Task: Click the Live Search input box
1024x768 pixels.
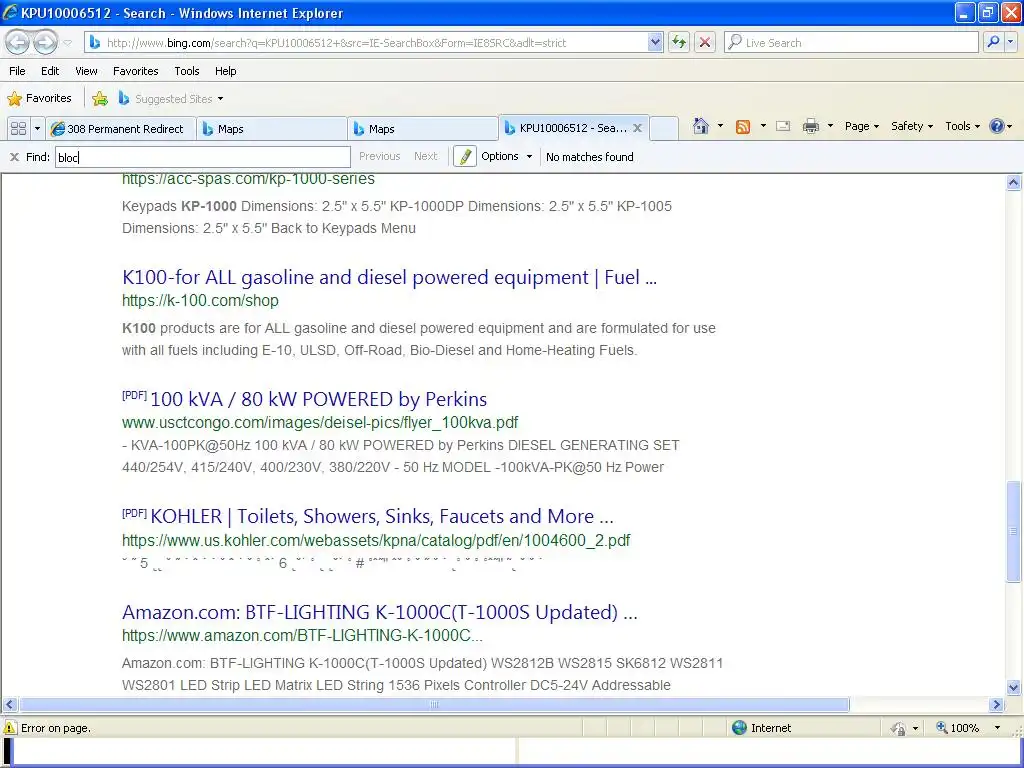Action: (851, 42)
